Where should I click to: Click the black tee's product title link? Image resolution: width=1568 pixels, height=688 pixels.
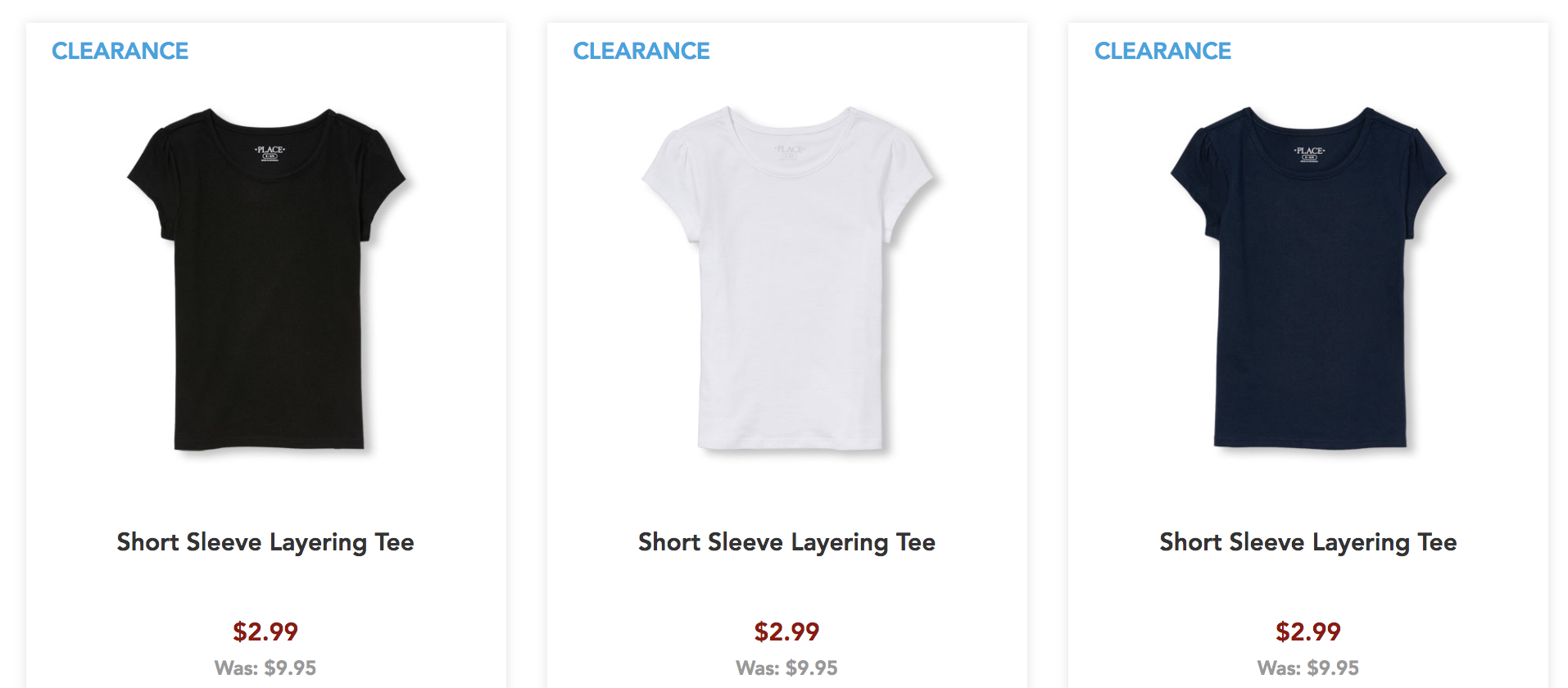click(x=265, y=542)
